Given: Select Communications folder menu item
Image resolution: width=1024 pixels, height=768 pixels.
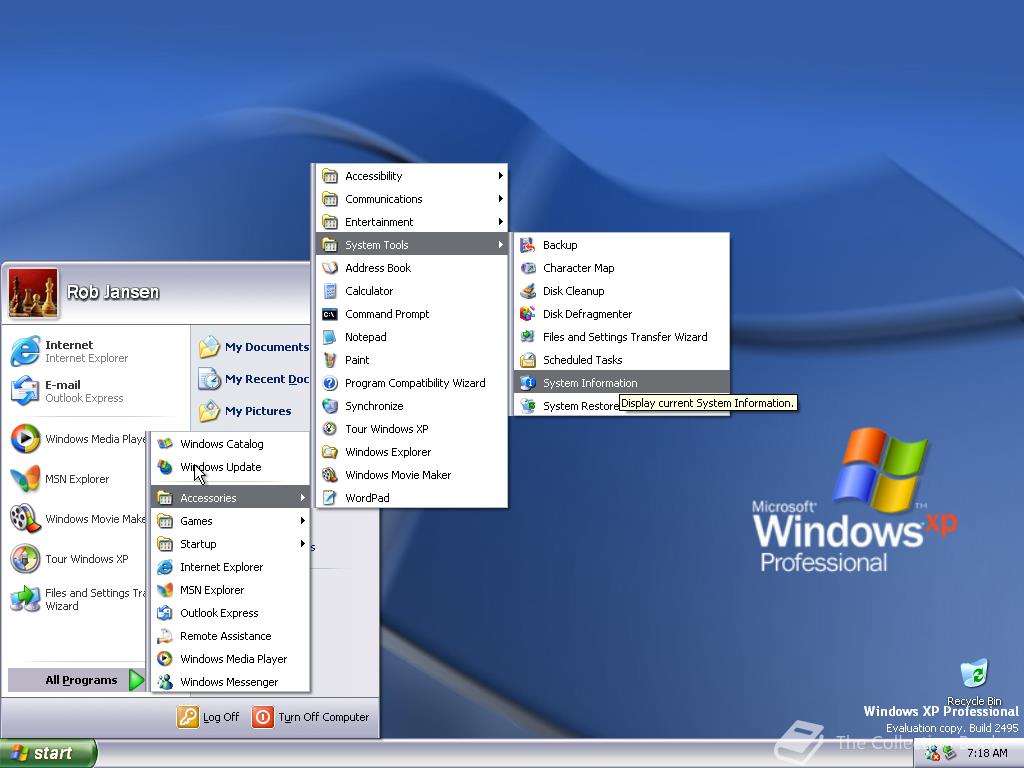Looking at the screenshot, I should pos(411,199).
